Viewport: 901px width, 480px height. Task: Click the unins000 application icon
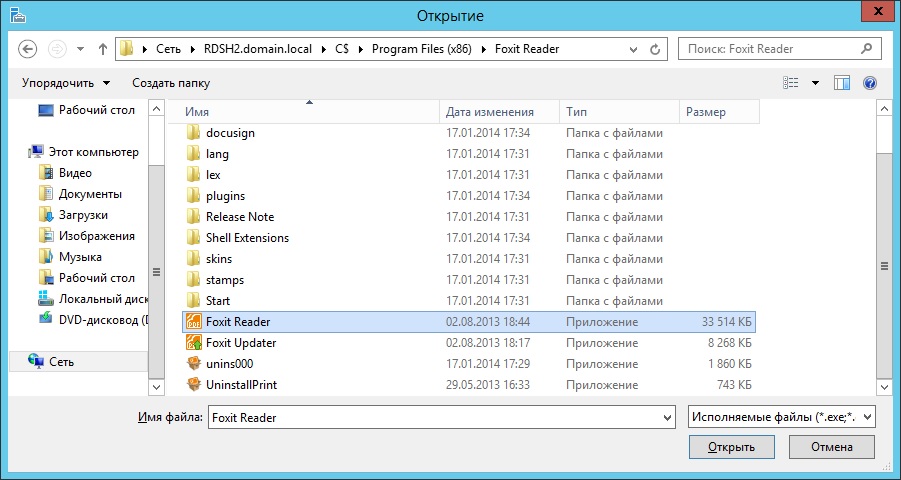194,364
